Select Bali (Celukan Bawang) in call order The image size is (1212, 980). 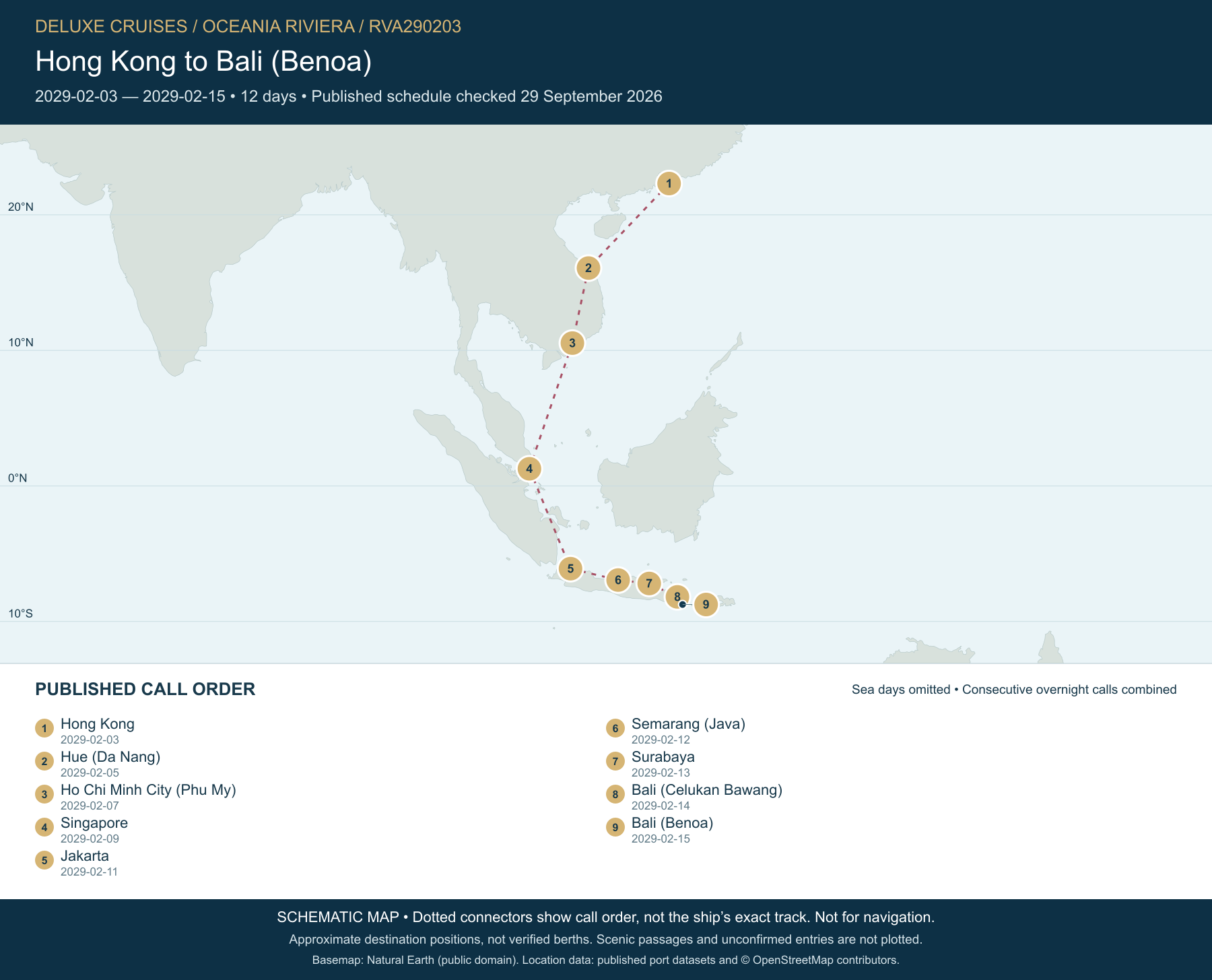tap(707, 790)
